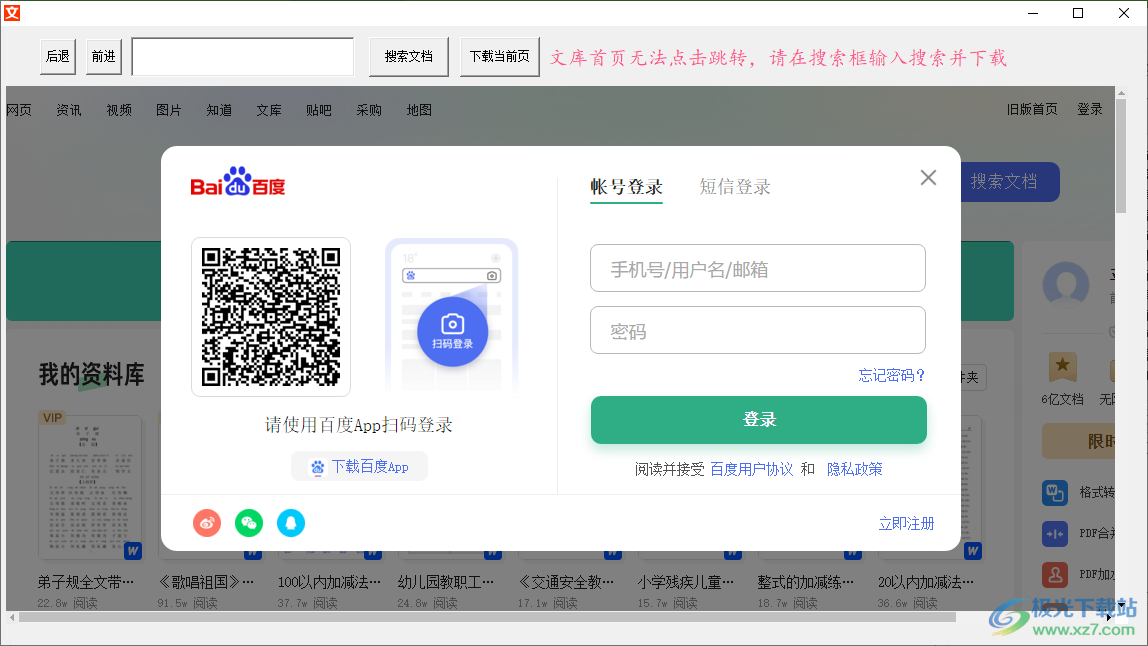Click the horizontal scrollbar thumb
Image resolution: width=1148 pixels, height=646 pixels.
point(488,617)
